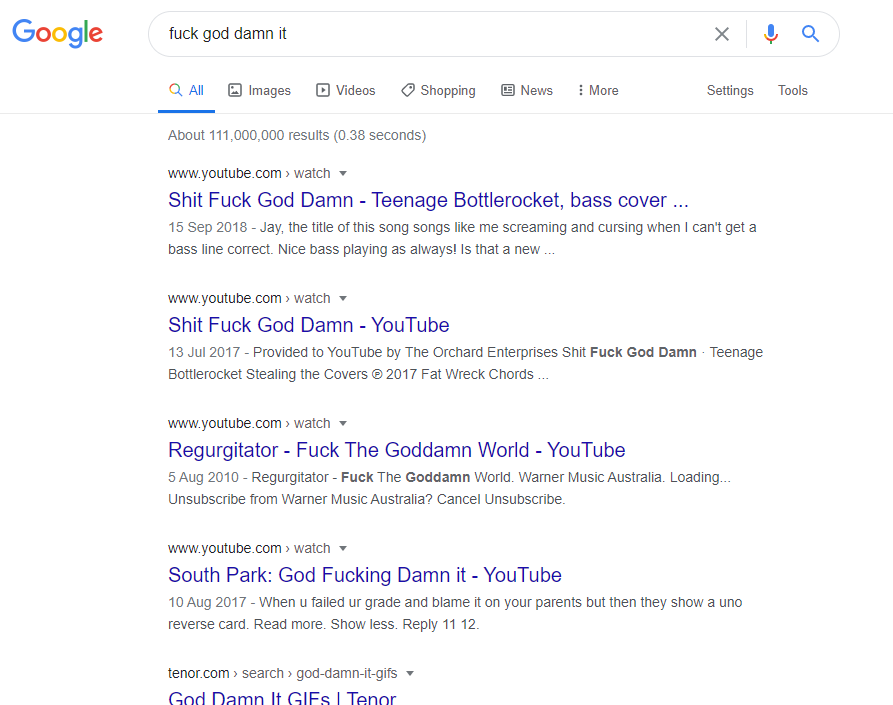Click the Google logo
Viewport: 893px width, 705px height.
pyautogui.click(x=57, y=32)
